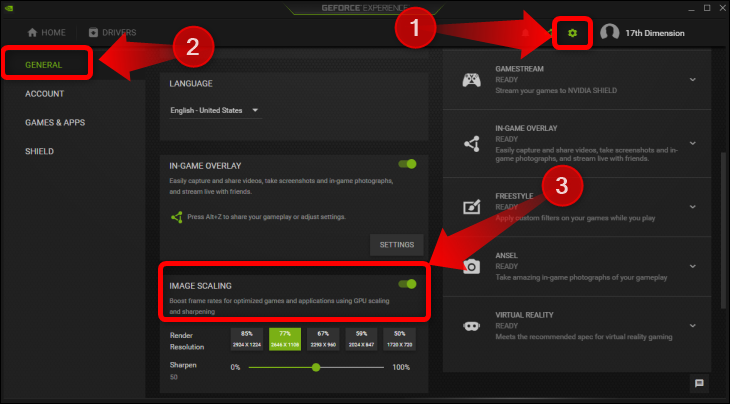Click the Gamestream controller icon

click(471, 80)
